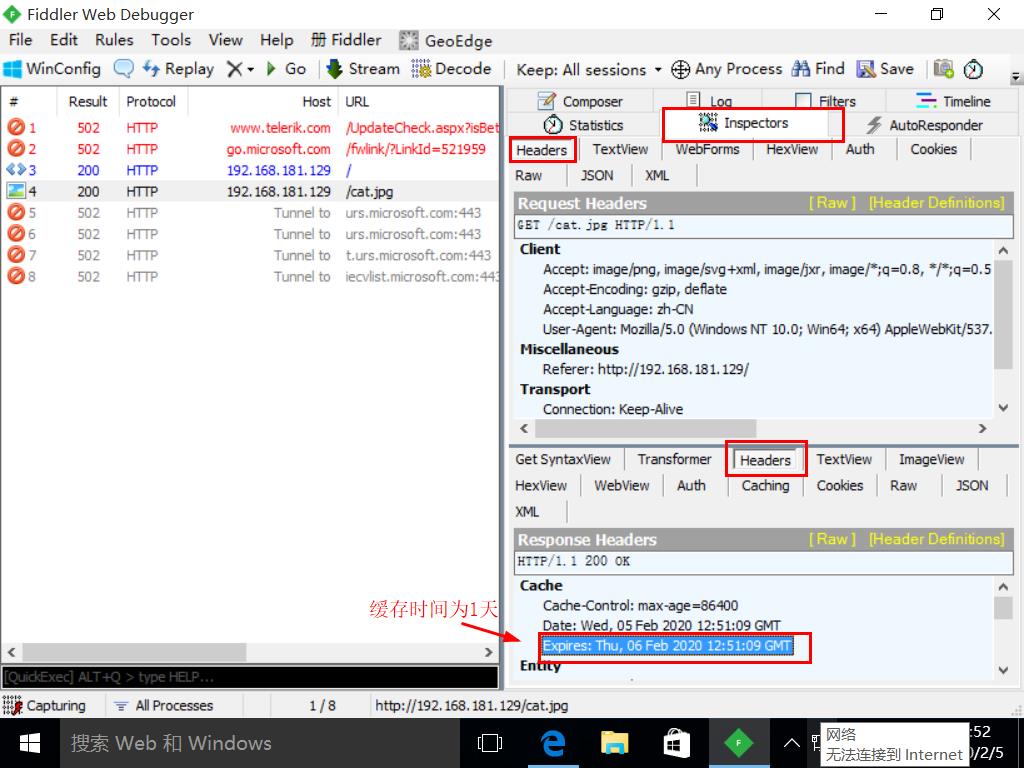The height and width of the screenshot is (768, 1024).
Task: Click the Remove sessions X icon
Action: point(234,69)
